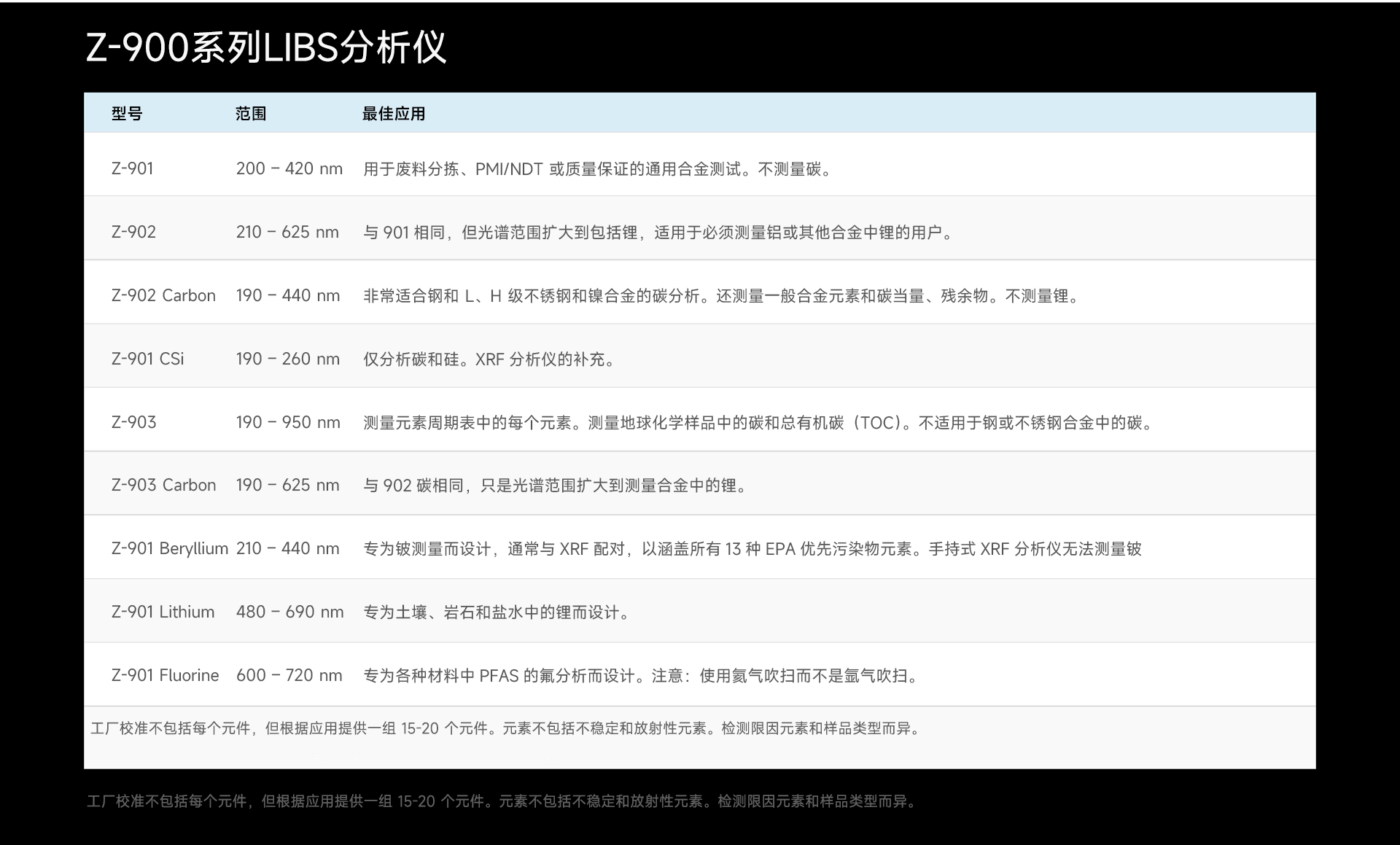Click the 480 – 690 nm range value
This screenshot has width=1400, height=845.
[289, 612]
